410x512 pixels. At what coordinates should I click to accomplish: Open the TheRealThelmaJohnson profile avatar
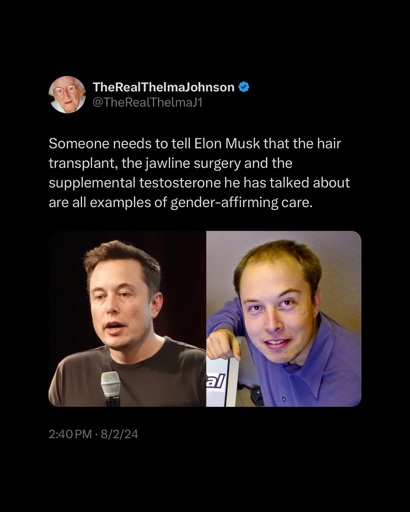67,95
